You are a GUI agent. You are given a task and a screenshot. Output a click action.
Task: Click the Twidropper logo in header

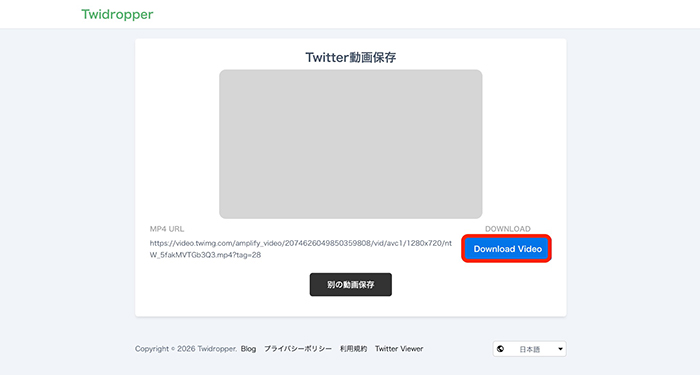pyautogui.click(x=117, y=14)
